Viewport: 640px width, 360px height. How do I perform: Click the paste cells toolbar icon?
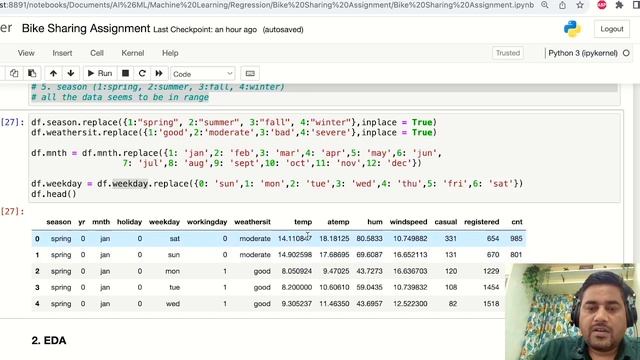pos(32,73)
